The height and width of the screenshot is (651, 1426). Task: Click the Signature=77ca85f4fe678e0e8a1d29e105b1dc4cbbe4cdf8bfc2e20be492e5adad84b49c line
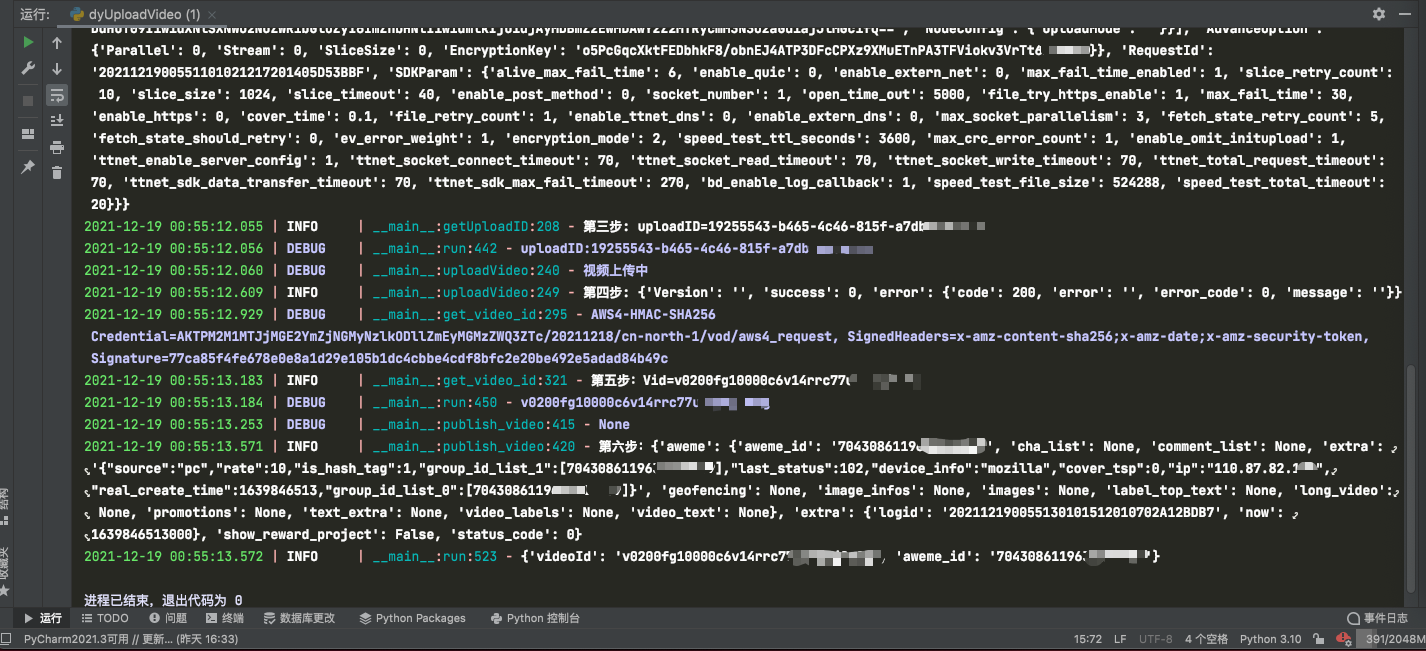pyautogui.click(x=379, y=359)
